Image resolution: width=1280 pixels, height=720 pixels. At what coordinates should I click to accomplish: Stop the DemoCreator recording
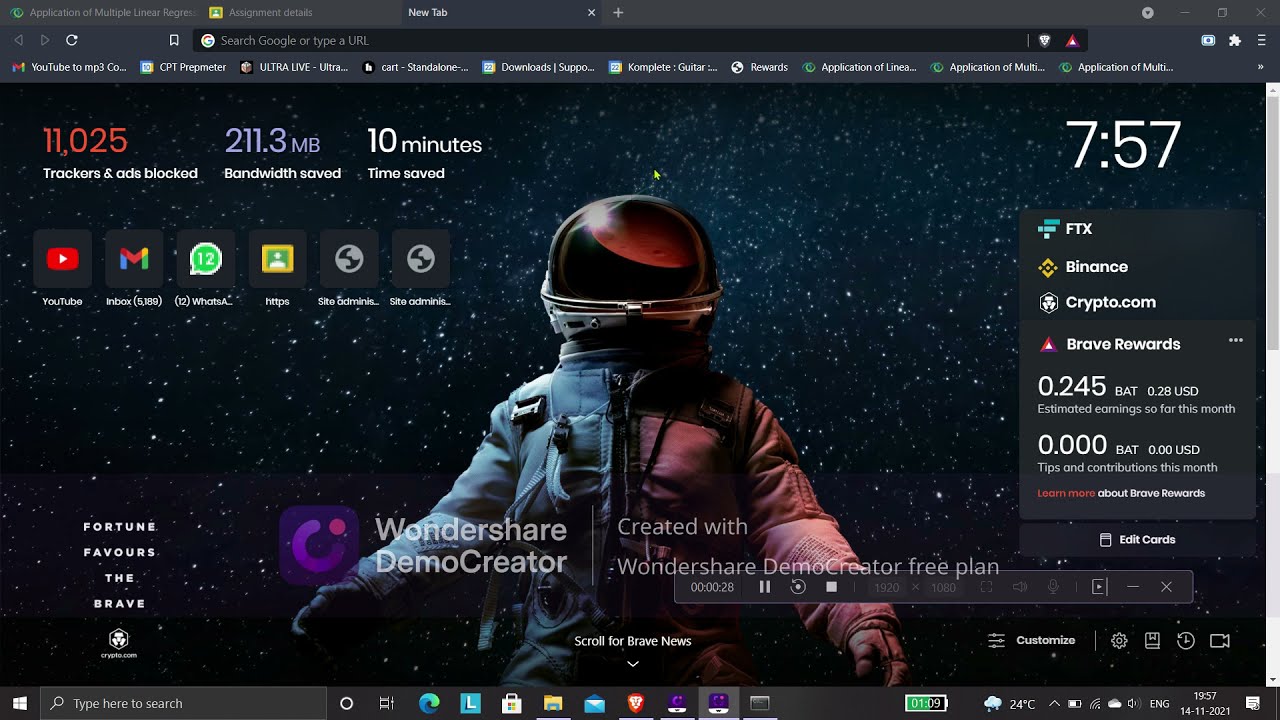pos(831,587)
